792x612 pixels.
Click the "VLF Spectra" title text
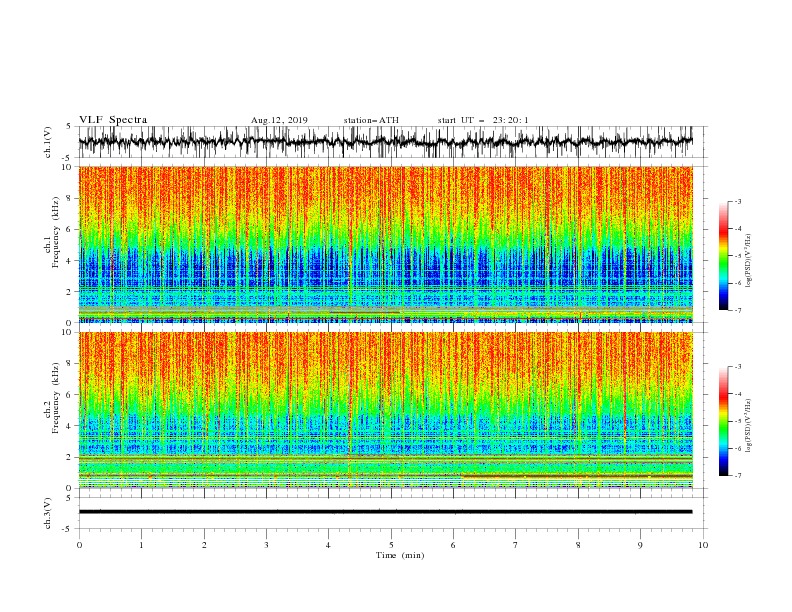click(113, 120)
